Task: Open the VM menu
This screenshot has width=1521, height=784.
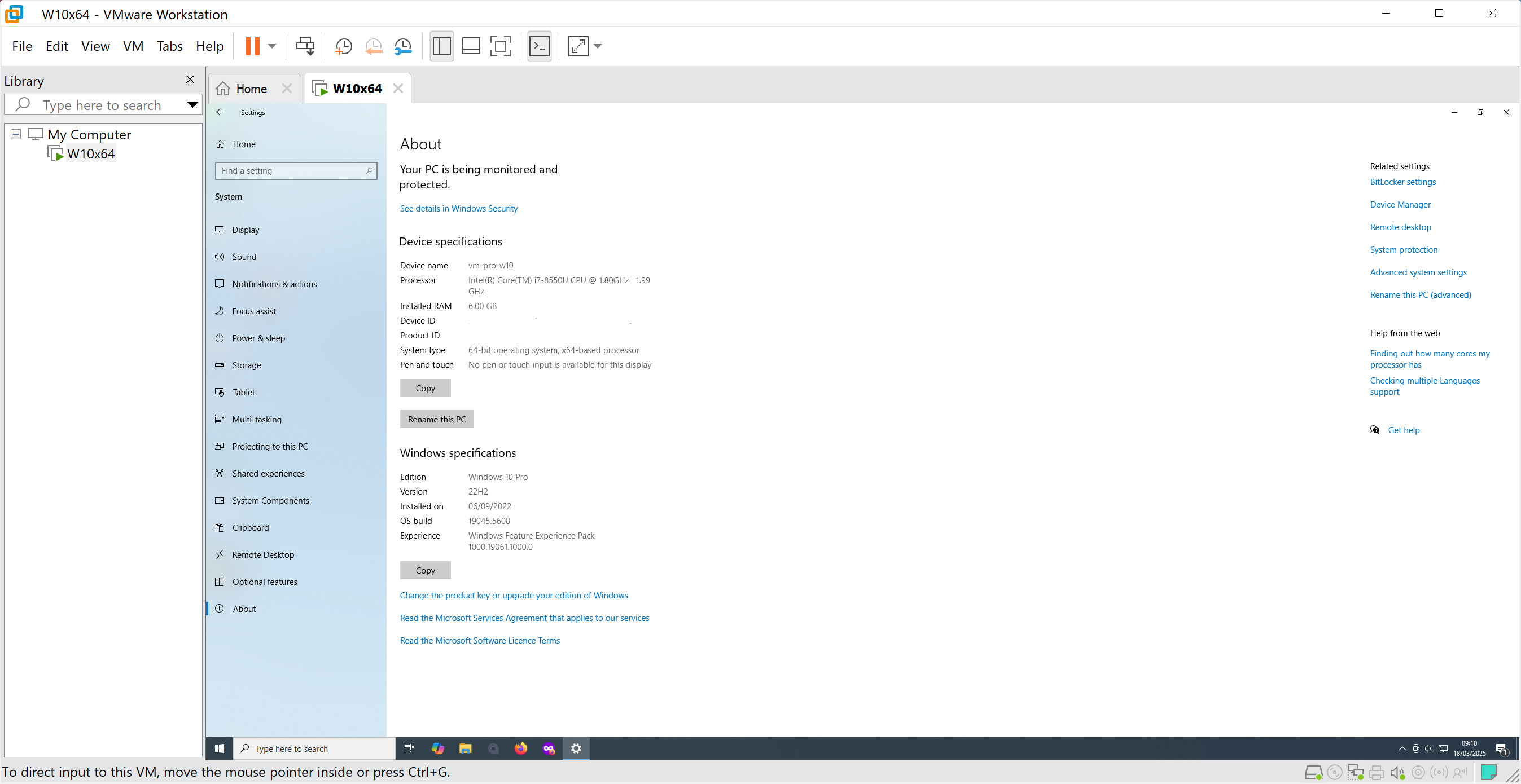Action: tap(133, 46)
